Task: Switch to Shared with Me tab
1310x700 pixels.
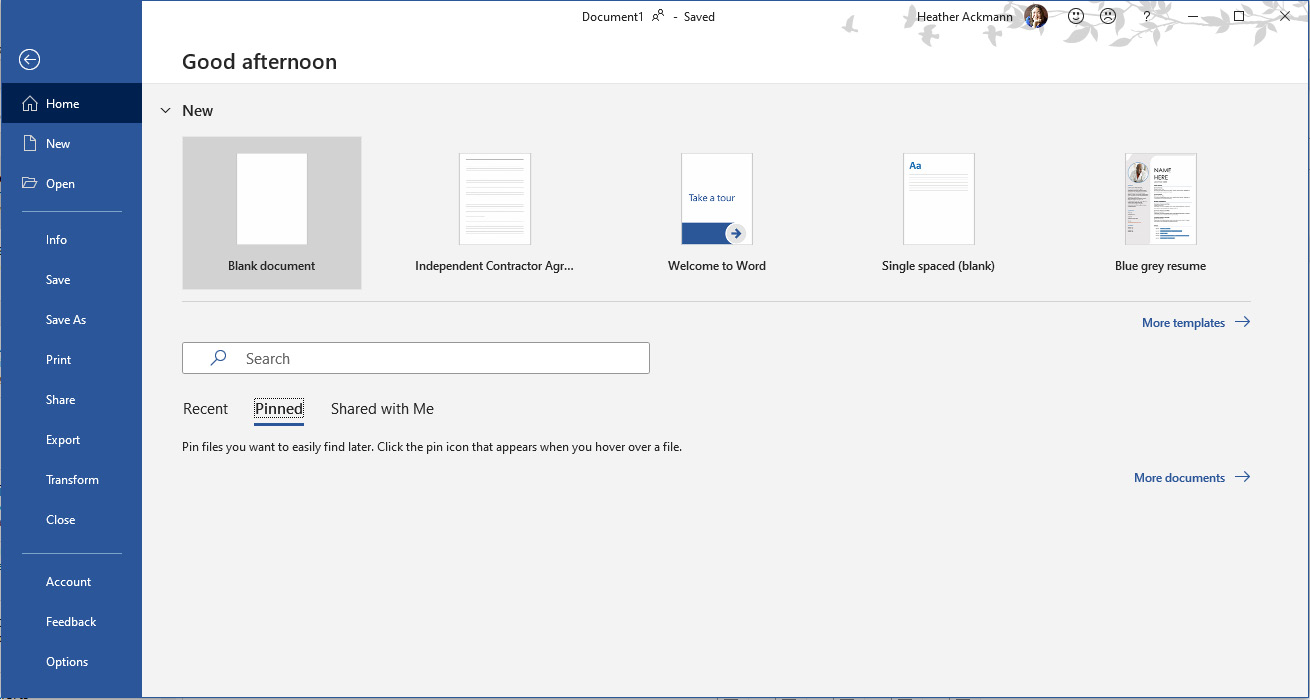Action: pos(382,408)
